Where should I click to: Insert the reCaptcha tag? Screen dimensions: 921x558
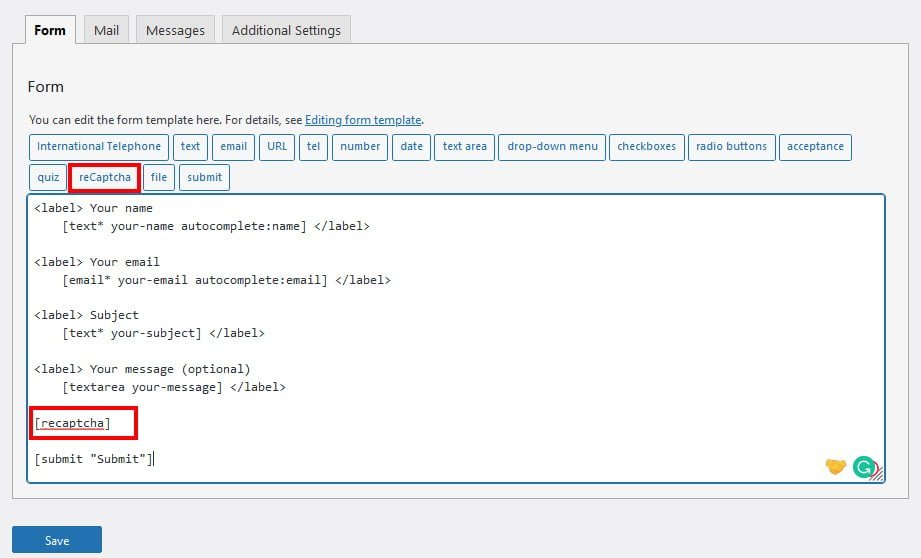[105, 177]
